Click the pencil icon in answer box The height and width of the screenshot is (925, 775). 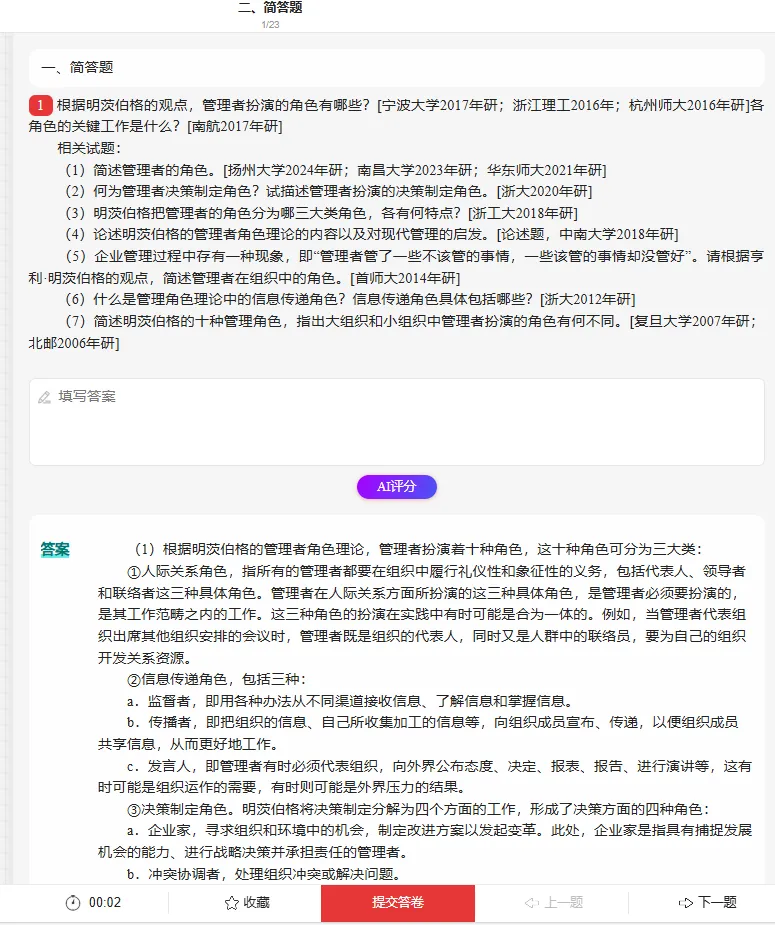coord(44,397)
